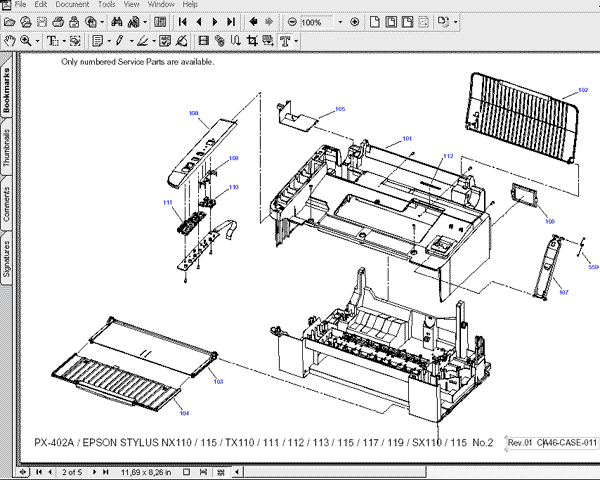Screen dimensions: 600x480
Task: Click the zoom in plus button
Action: (x=355, y=22)
